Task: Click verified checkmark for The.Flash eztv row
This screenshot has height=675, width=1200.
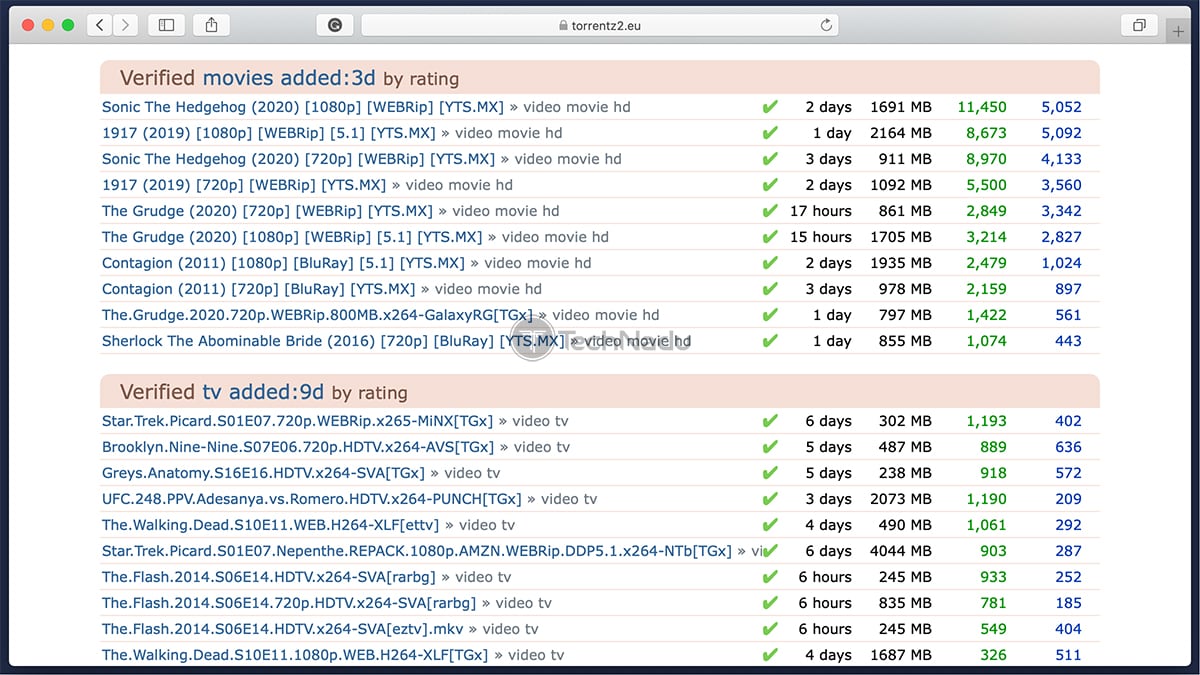Action: point(769,629)
